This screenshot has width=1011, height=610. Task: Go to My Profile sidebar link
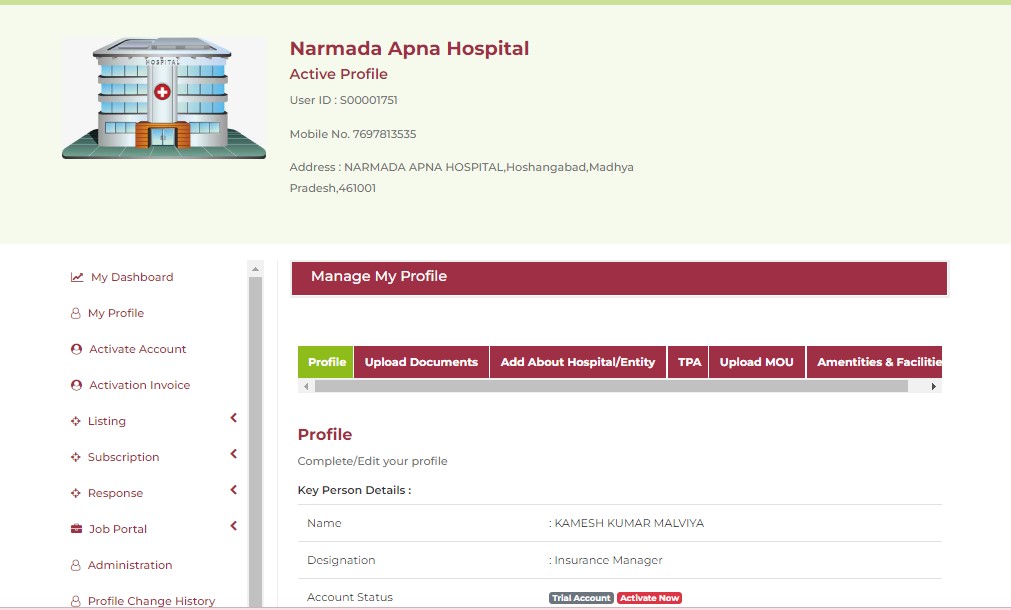pyautogui.click(x=116, y=313)
